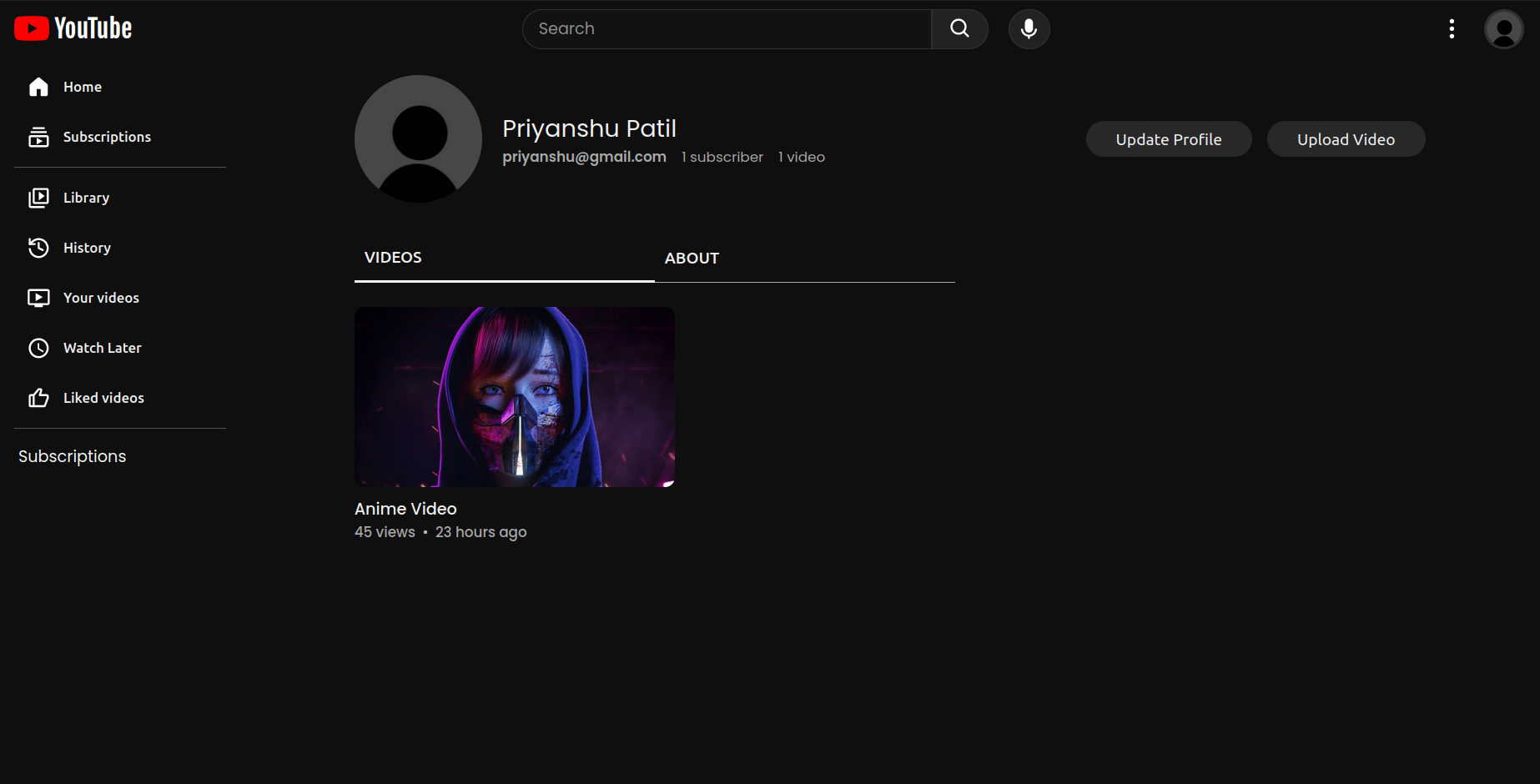The width and height of the screenshot is (1540, 784).
Task: Click the magnifying glass search icon
Action: [x=958, y=28]
